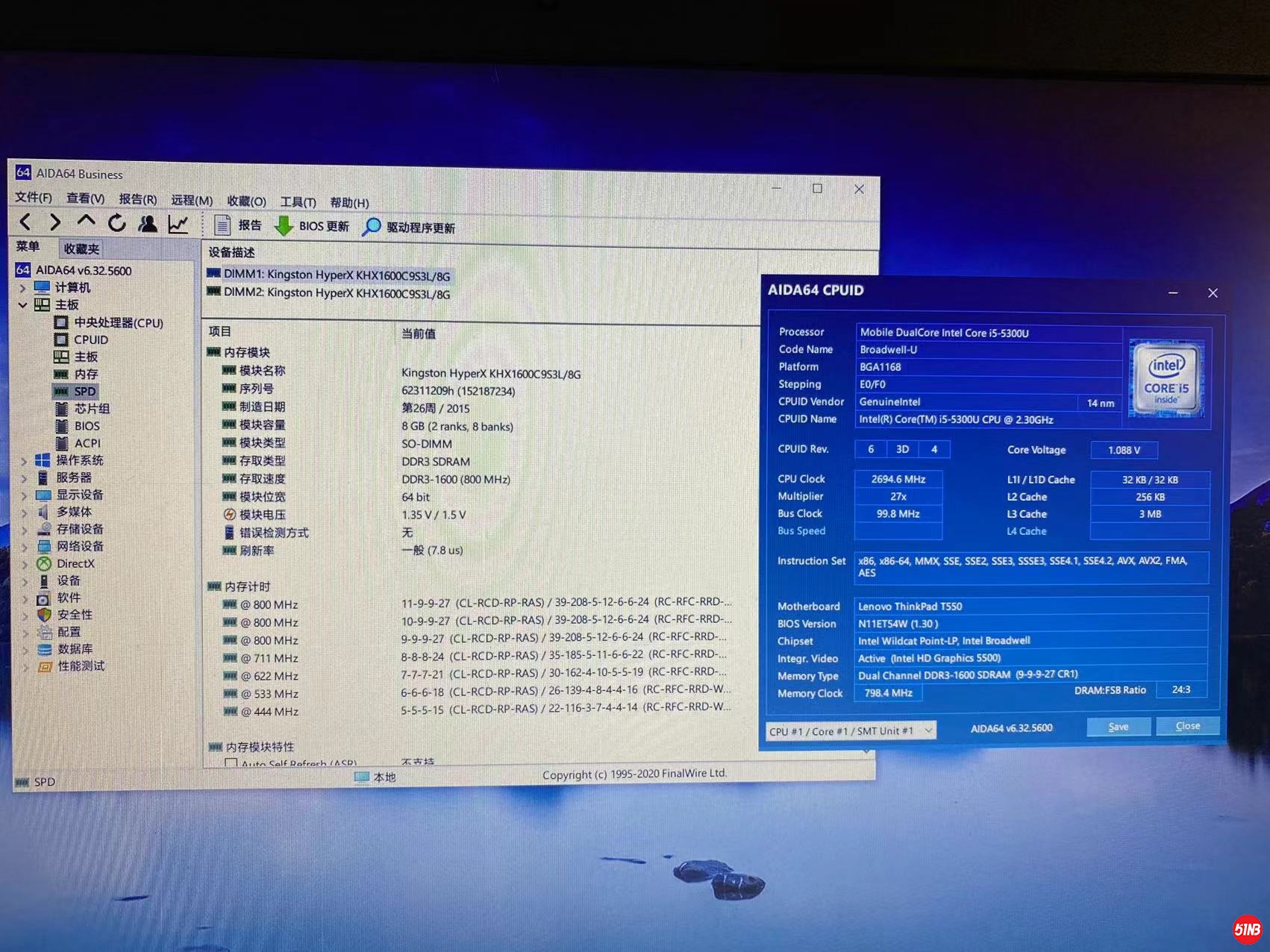The width and height of the screenshot is (1270, 952).
Task: Click the Intel Core i5 logo badge
Action: (1166, 378)
